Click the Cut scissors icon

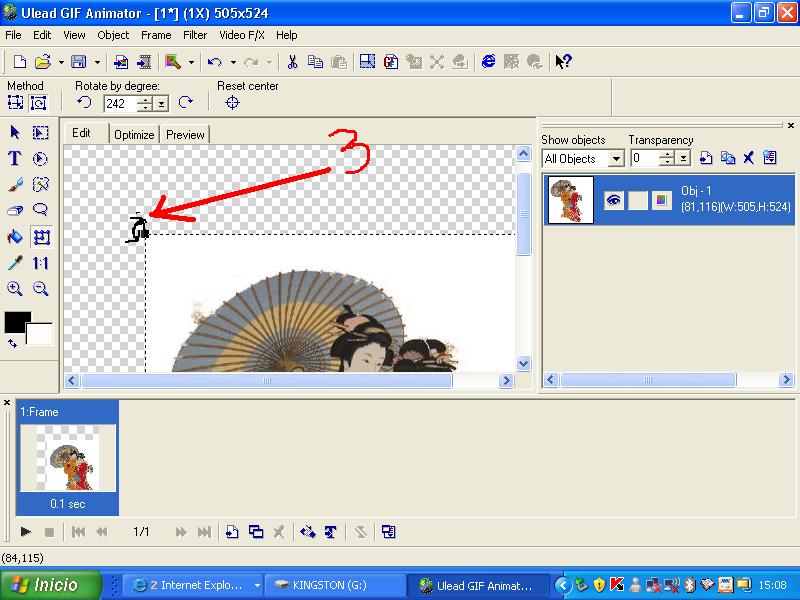(x=292, y=62)
